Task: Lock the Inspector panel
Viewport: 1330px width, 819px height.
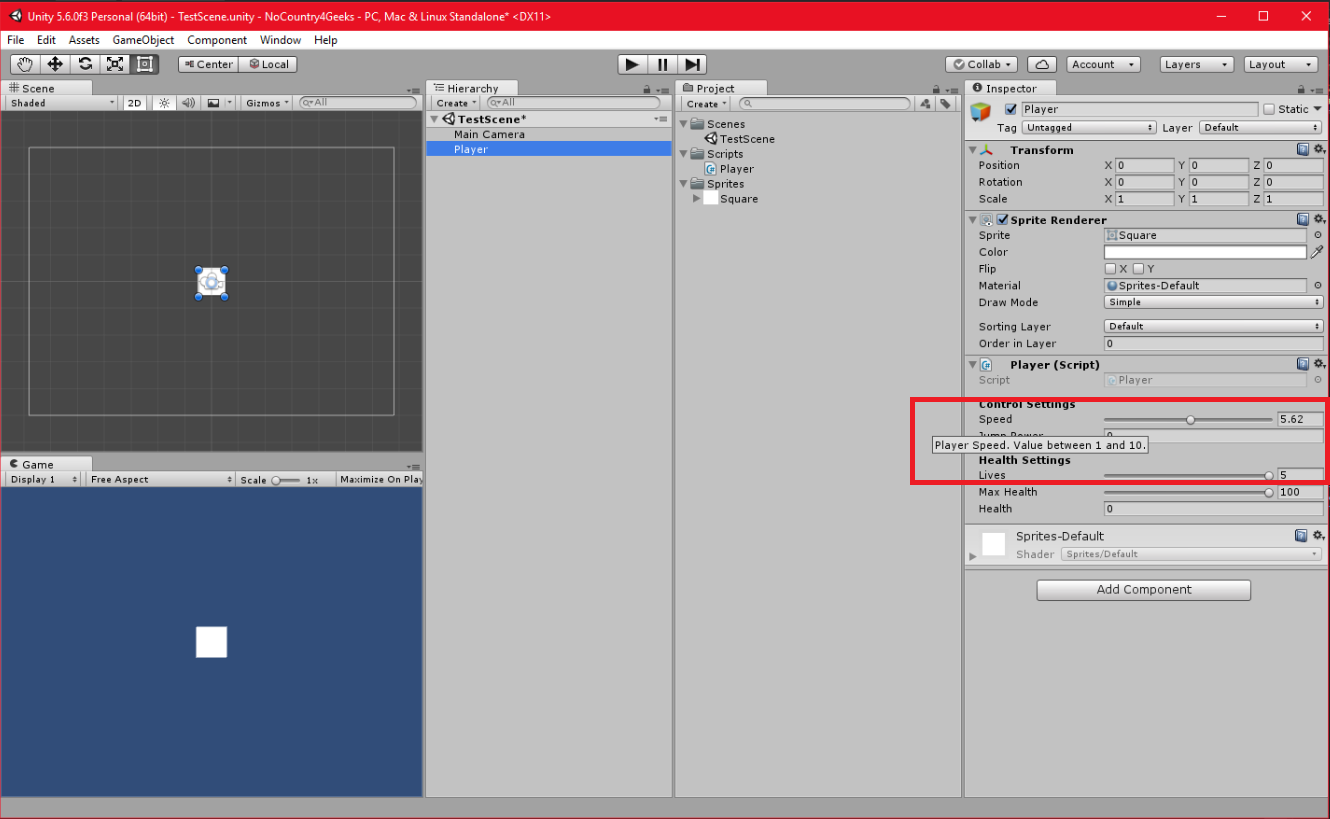Action: point(1302,89)
